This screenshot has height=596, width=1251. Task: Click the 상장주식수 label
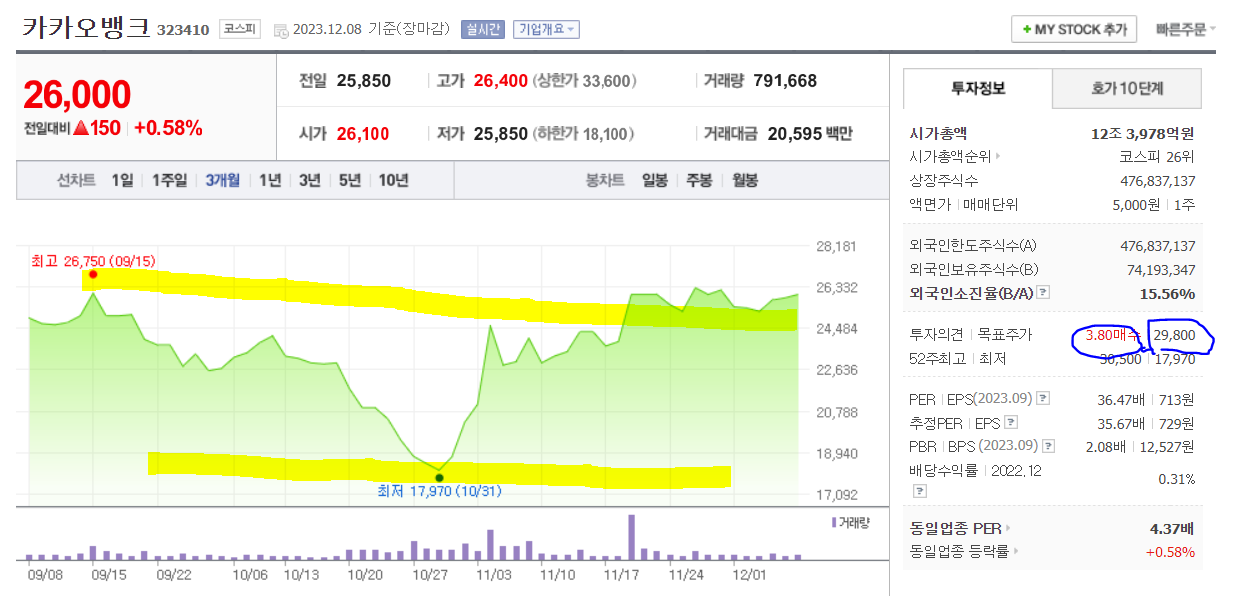944,181
